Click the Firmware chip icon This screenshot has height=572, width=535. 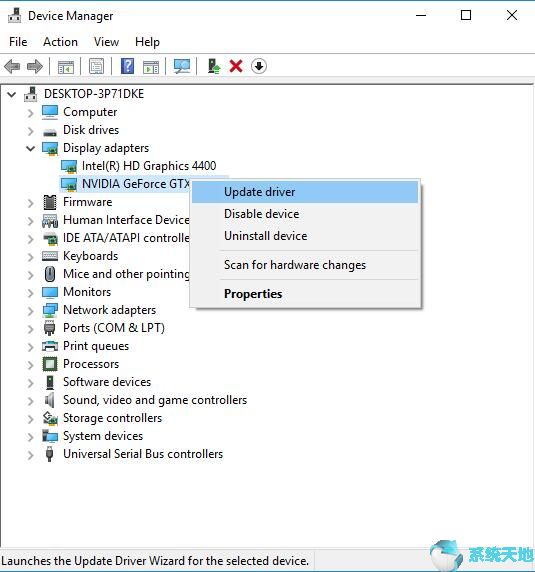(50, 202)
